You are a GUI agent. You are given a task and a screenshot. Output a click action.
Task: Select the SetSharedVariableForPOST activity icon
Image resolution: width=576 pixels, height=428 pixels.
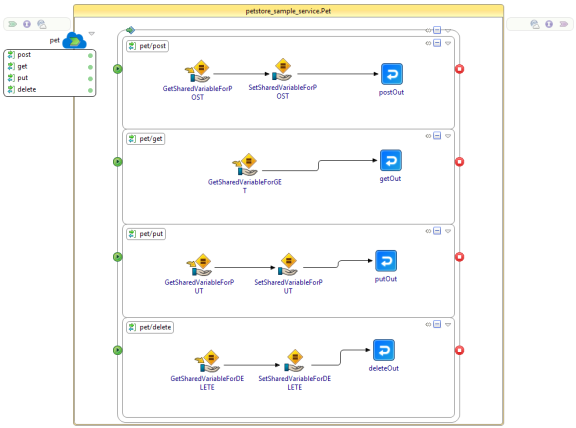point(282,70)
